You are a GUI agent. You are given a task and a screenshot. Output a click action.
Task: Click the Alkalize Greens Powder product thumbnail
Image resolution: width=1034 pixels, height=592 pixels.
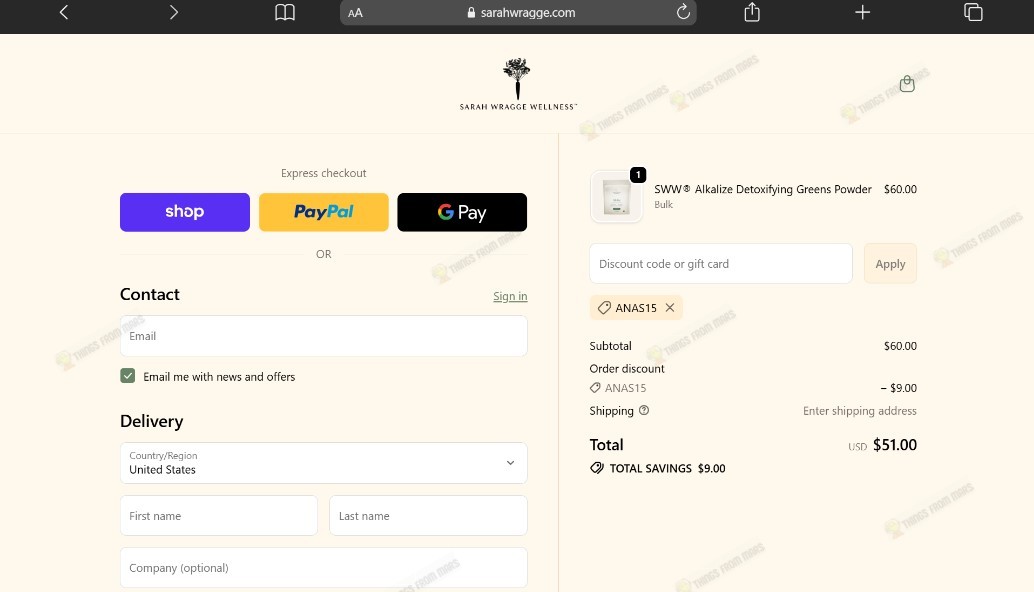click(x=617, y=196)
